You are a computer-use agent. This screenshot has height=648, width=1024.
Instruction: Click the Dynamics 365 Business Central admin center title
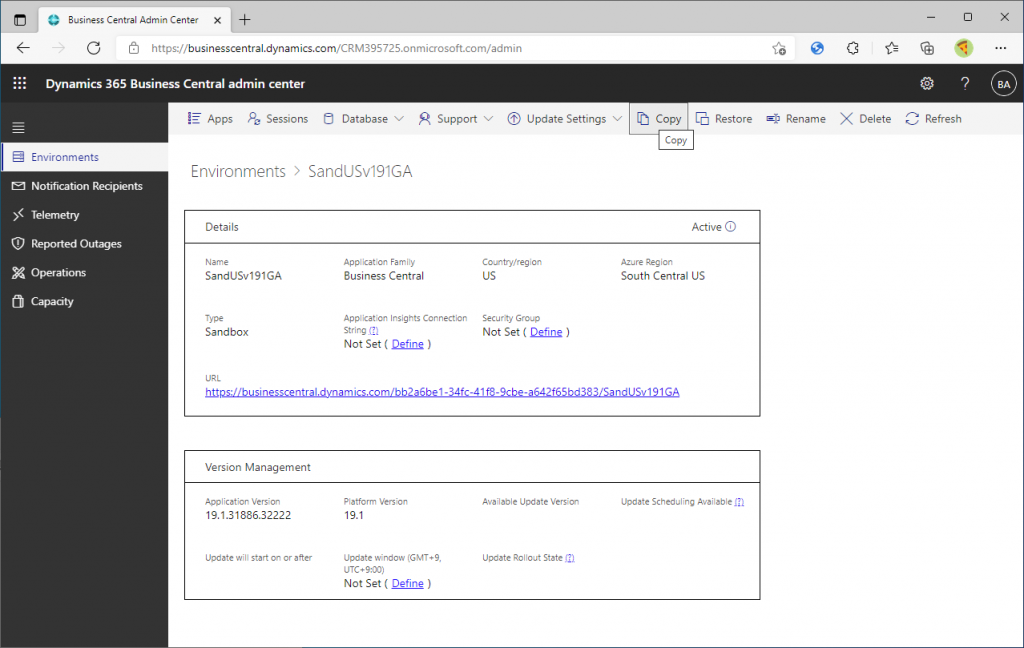(x=175, y=84)
